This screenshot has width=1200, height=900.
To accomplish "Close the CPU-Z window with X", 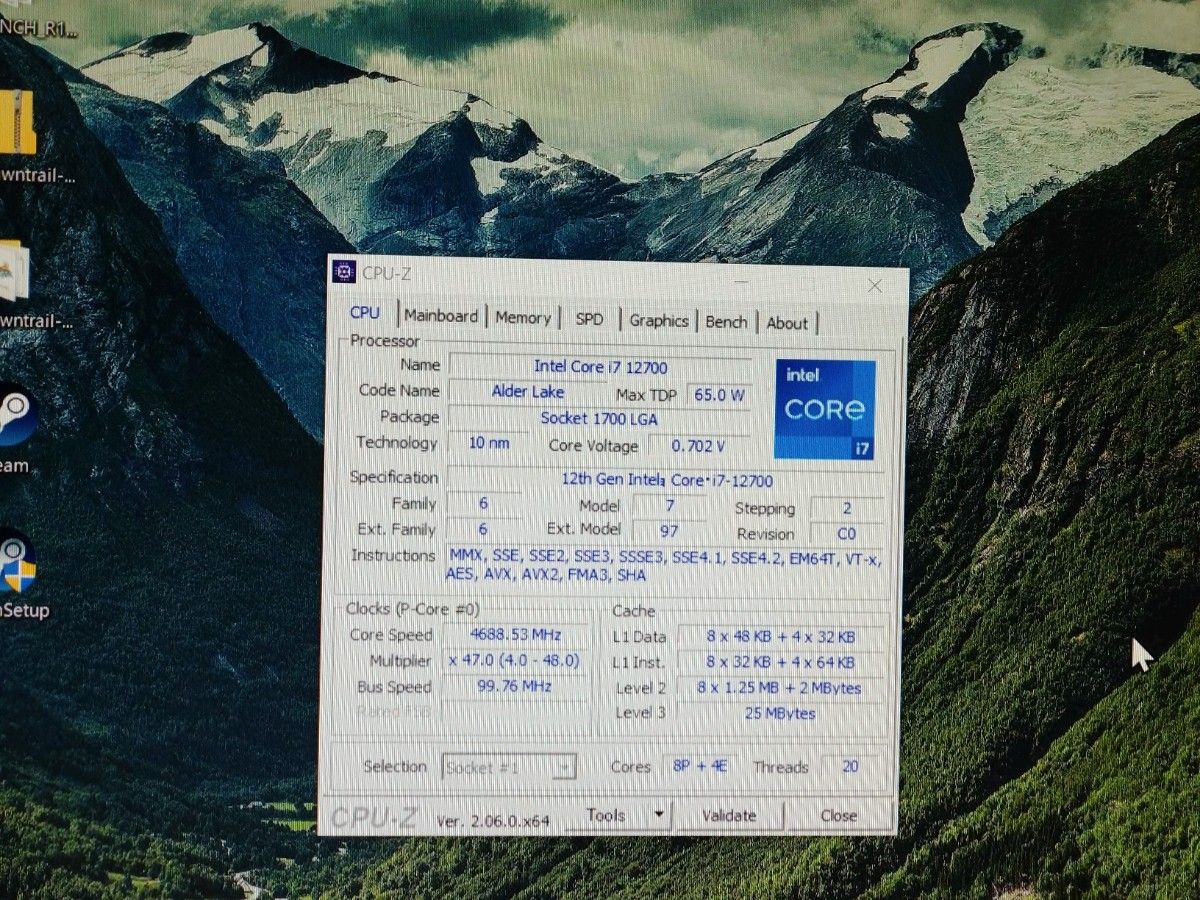I will [x=875, y=286].
